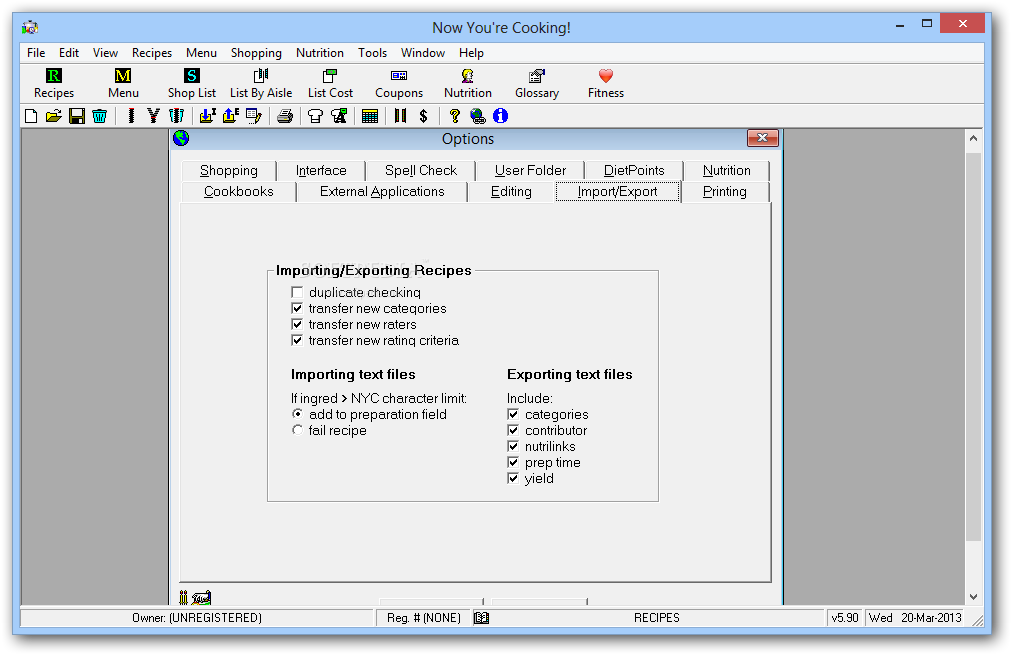Uncheck the contributor export checkbox
This screenshot has height=655, width=1012.
coord(513,430)
